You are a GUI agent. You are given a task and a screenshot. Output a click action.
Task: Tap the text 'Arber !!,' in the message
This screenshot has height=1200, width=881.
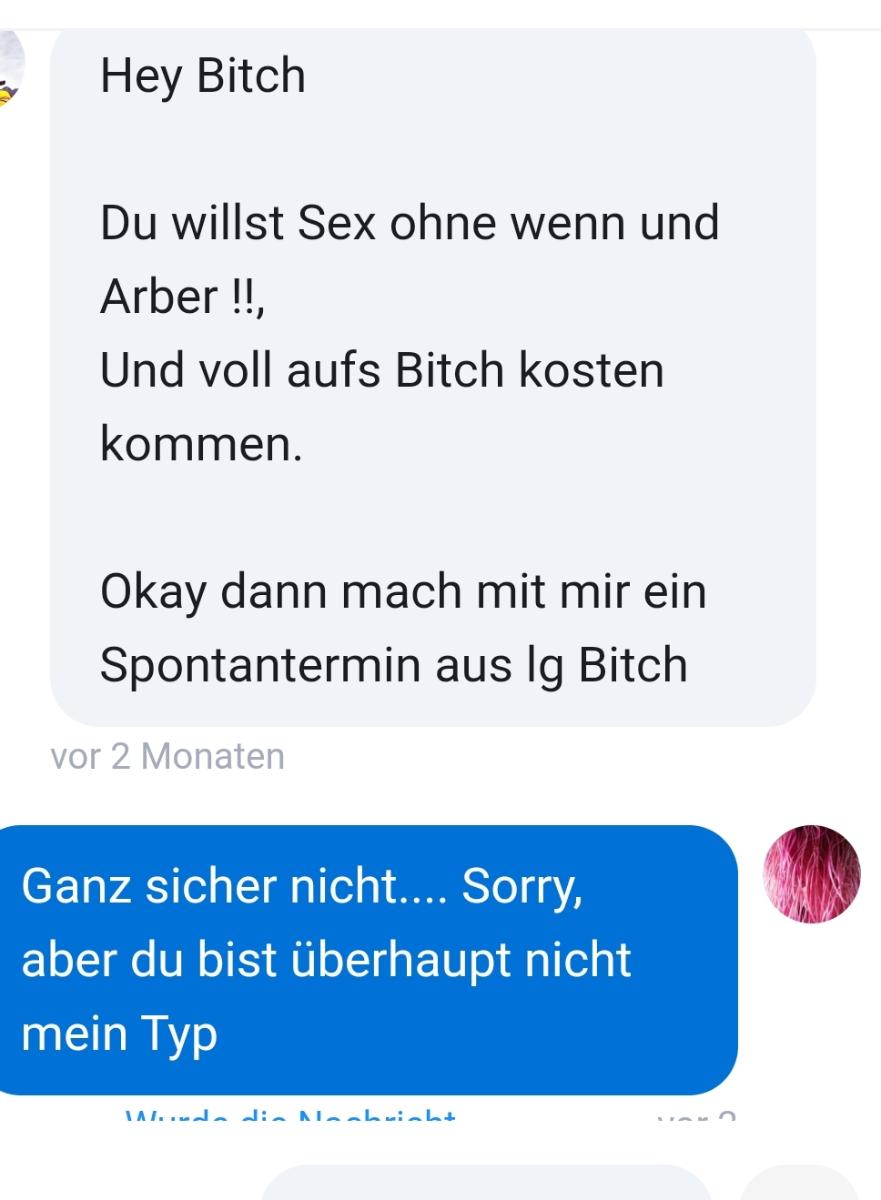(x=182, y=296)
